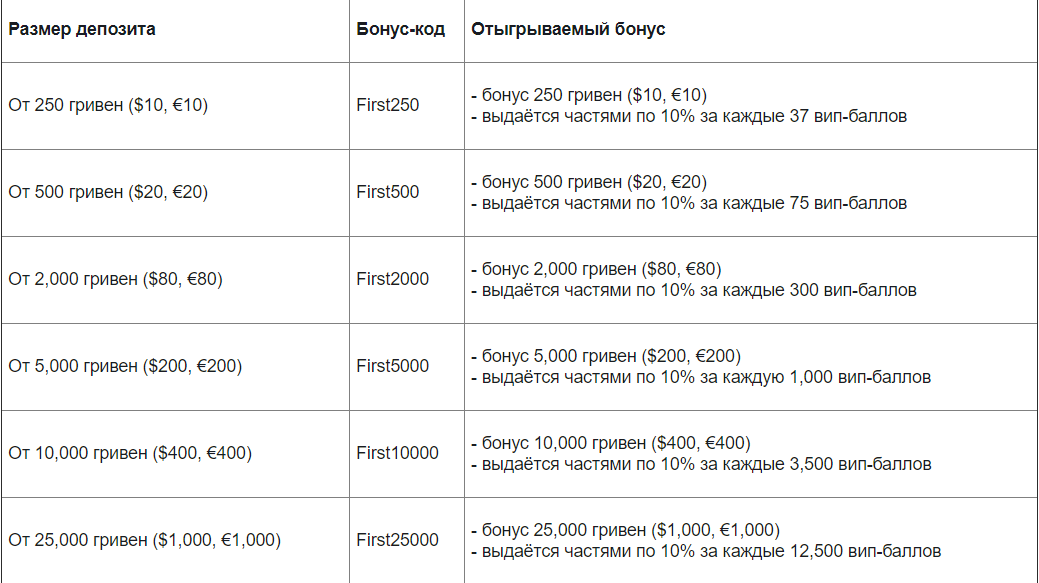Select the First5000 bonus code

392,366
